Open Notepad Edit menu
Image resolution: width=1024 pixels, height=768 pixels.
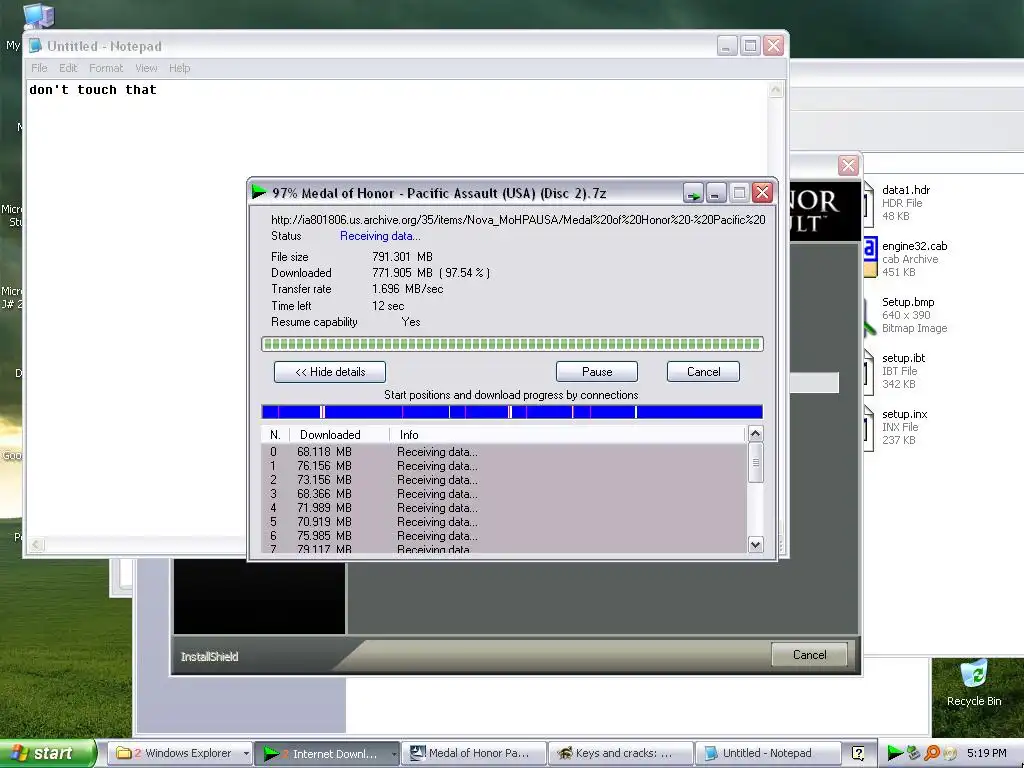click(68, 68)
